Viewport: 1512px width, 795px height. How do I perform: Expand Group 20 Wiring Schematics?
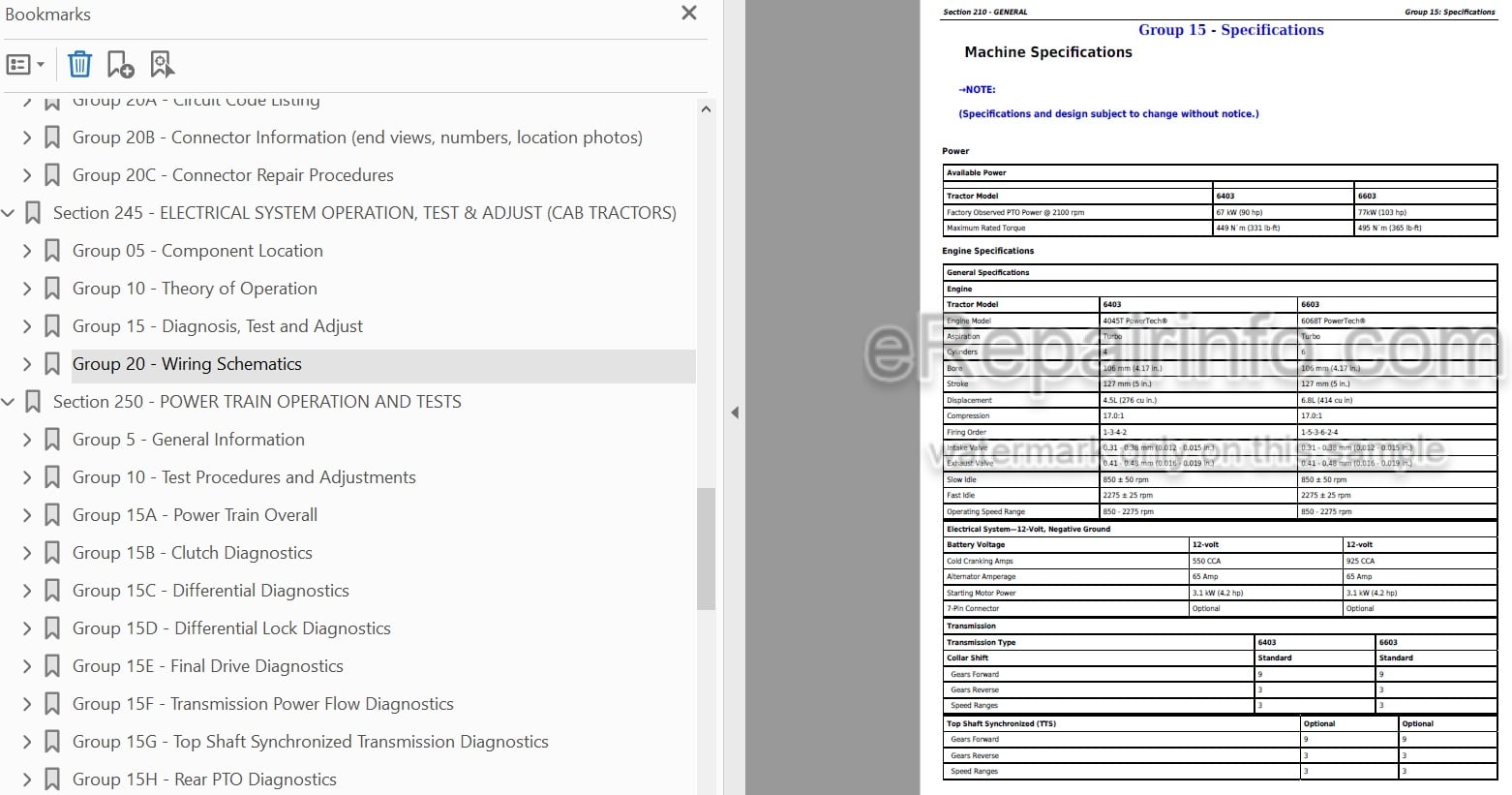coord(27,364)
